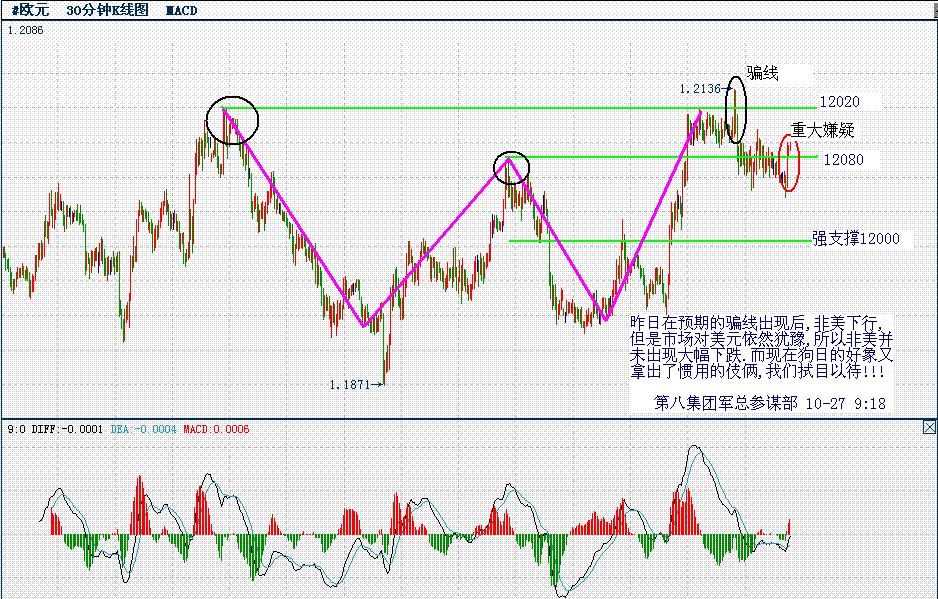Close the MACD indicator panel

(929, 427)
